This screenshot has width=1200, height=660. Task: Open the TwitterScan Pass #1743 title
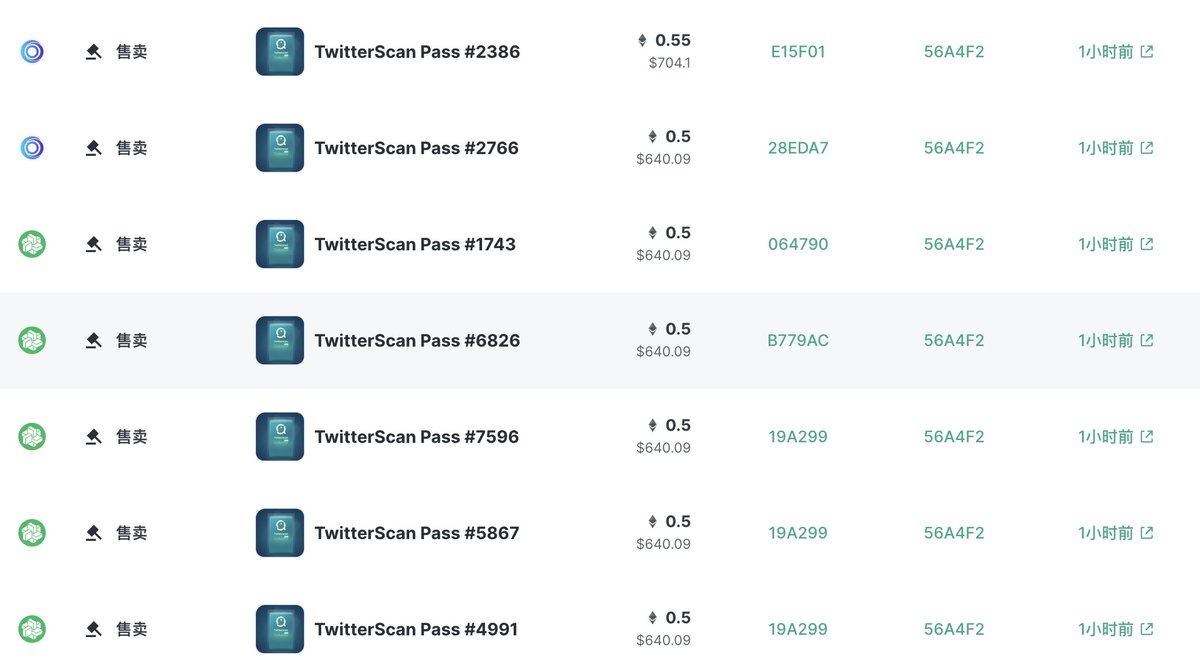coord(415,244)
